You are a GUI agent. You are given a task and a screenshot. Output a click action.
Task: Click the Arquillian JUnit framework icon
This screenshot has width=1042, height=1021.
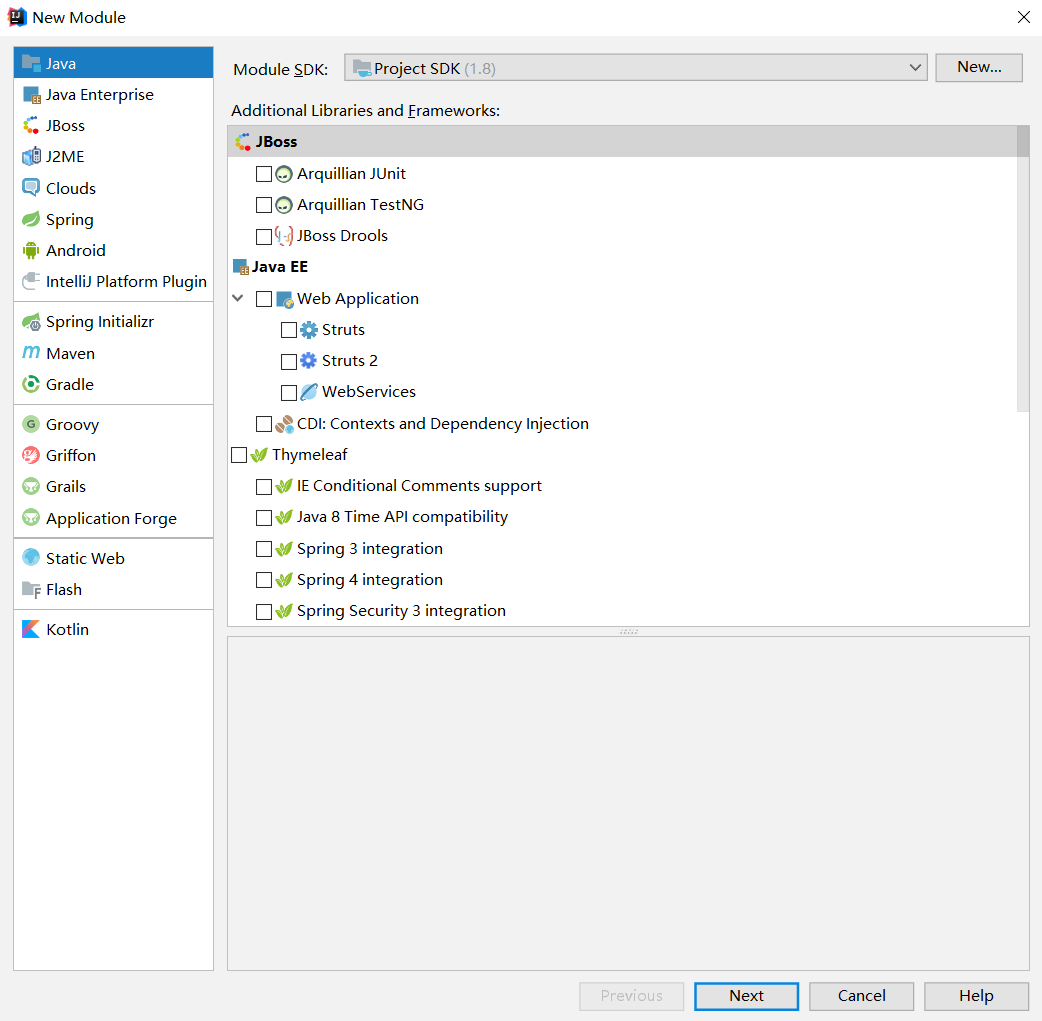pyautogui.click(x=284, y=174)
